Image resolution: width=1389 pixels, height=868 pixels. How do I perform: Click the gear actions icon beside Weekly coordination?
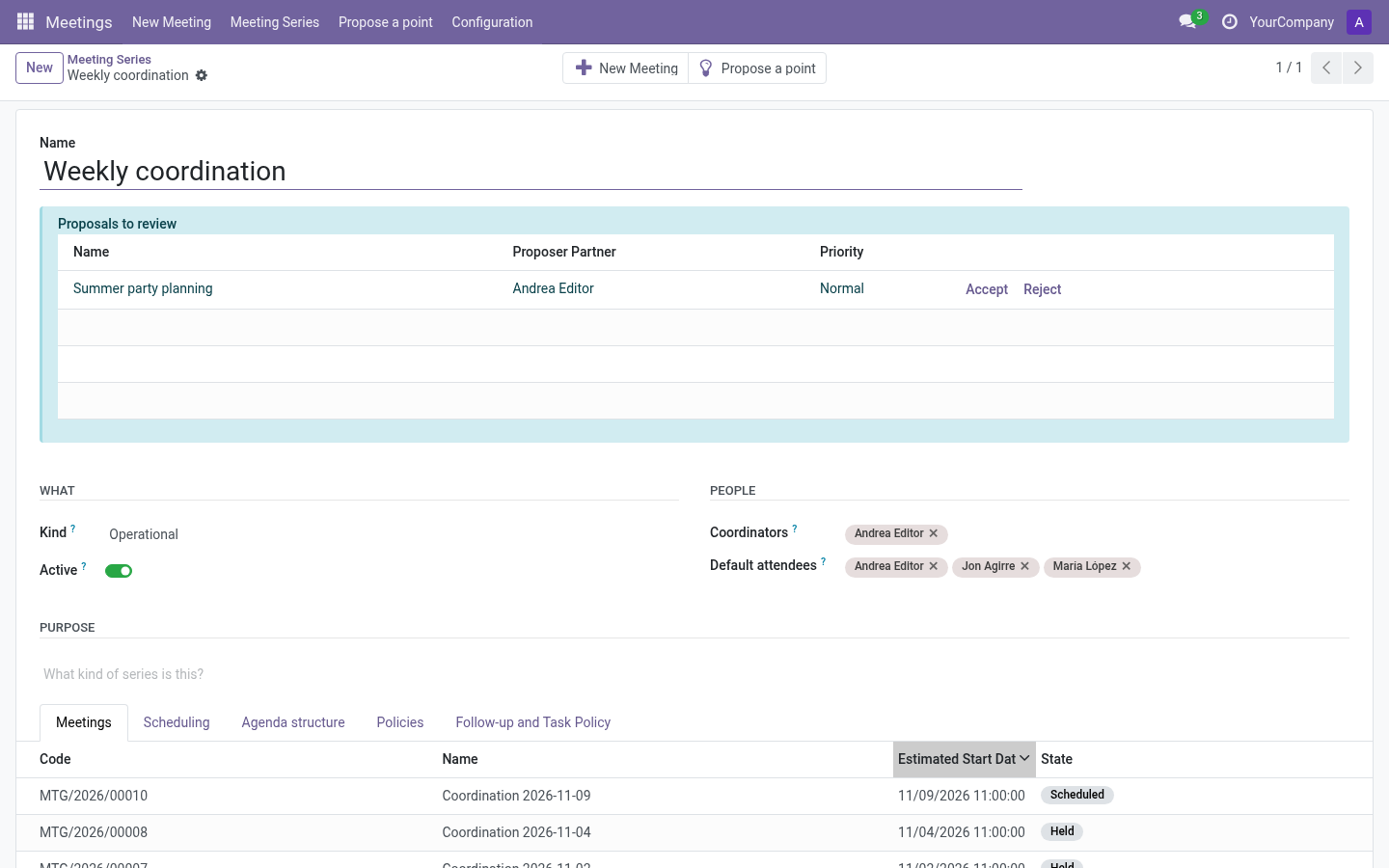(202, 75)
